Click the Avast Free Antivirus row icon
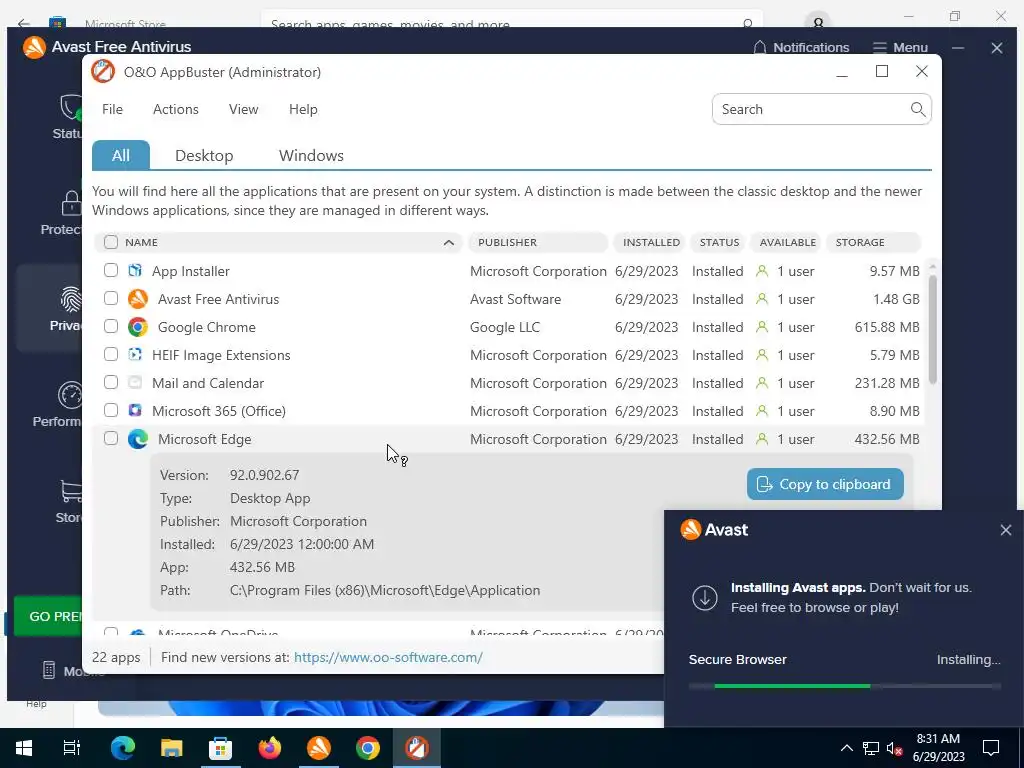The image size is (1024, 768). tap(138, 298)
